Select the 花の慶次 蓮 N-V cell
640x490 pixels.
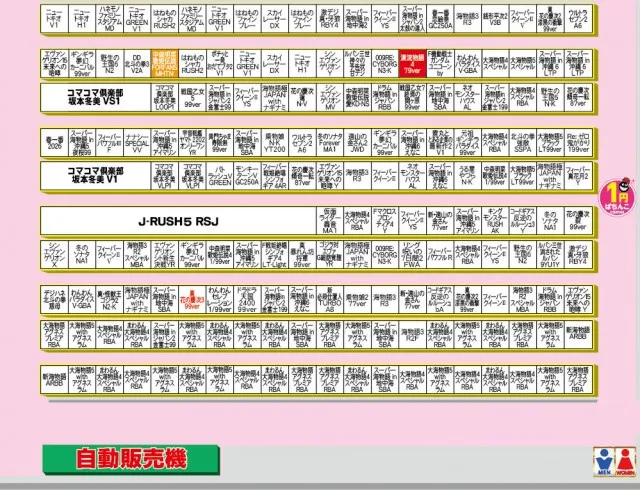(302, 98)
